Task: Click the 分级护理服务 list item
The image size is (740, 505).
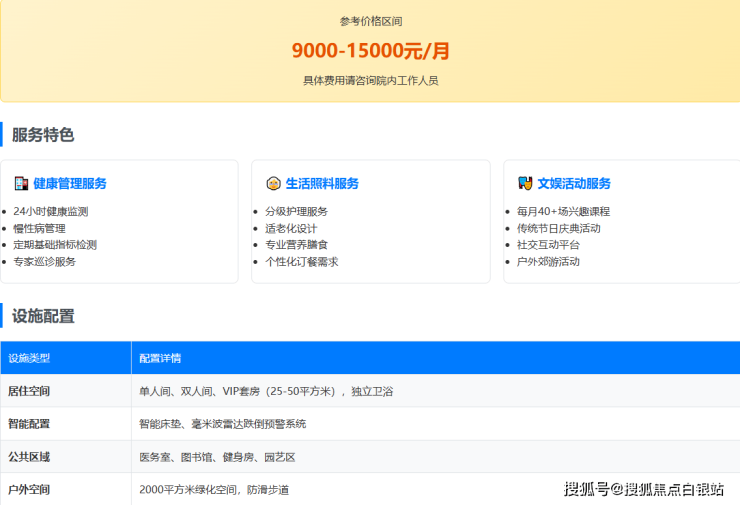Action: point(296,212)
